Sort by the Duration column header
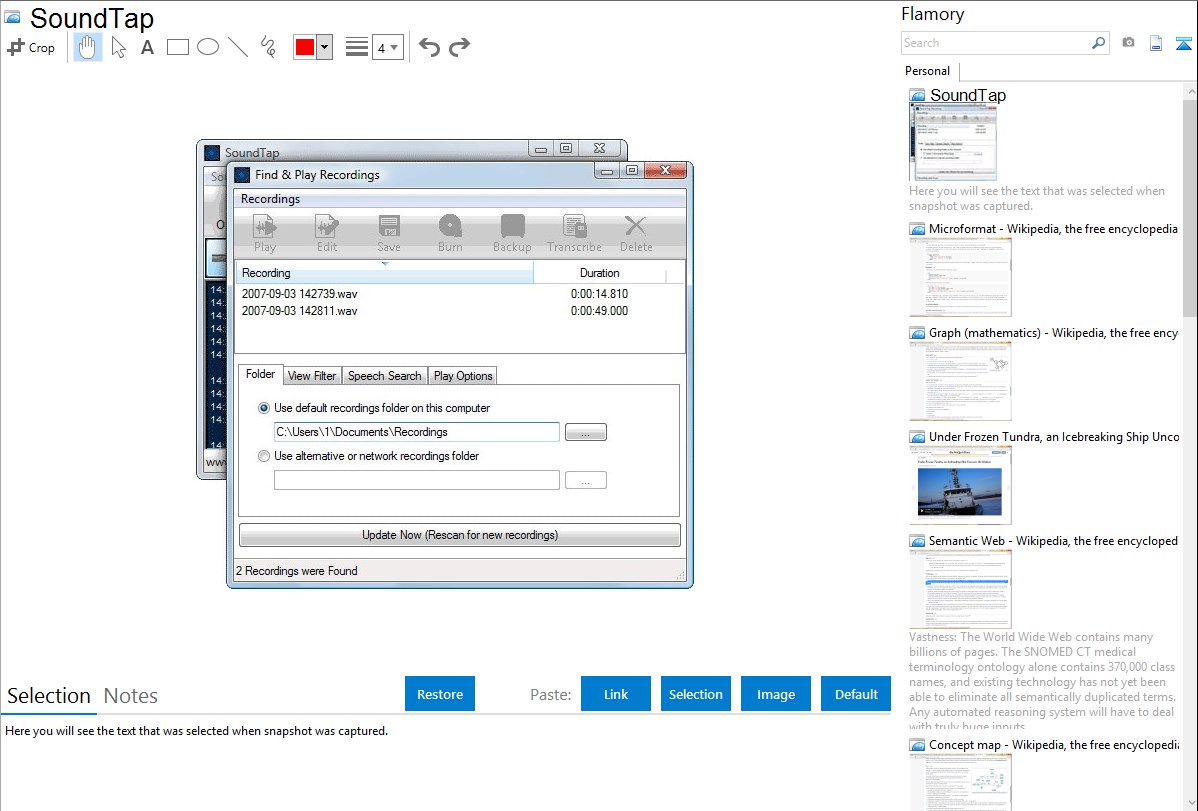This screenshot has width=1198, height=811. [600, 273]
